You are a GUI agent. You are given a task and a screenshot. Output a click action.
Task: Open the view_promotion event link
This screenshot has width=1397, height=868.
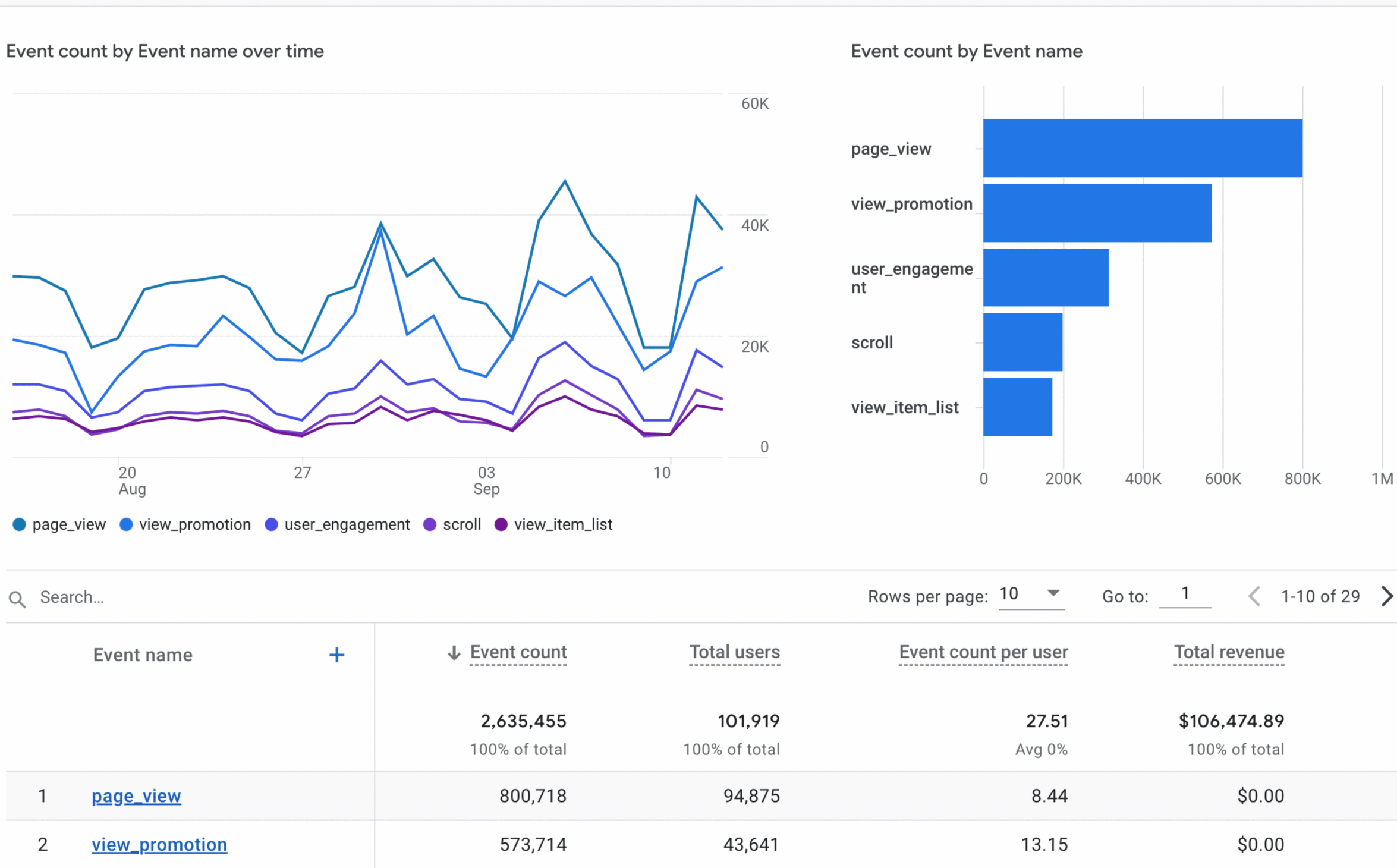(159, 844)
